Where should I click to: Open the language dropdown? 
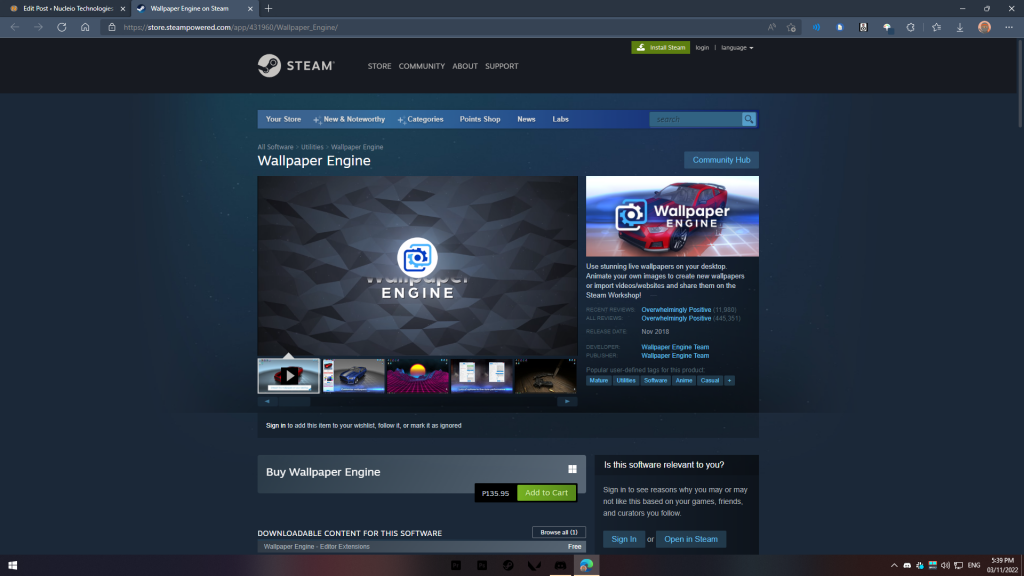[737, 48]
